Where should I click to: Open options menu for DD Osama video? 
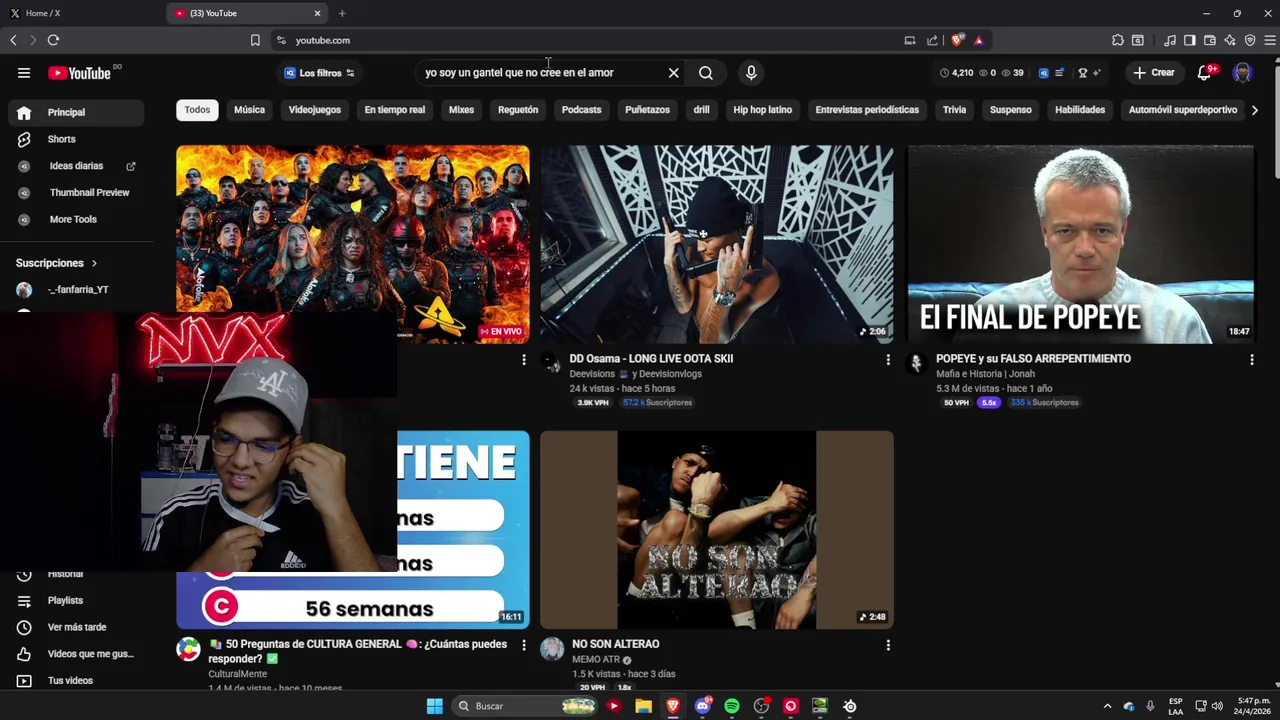[887, 359]
